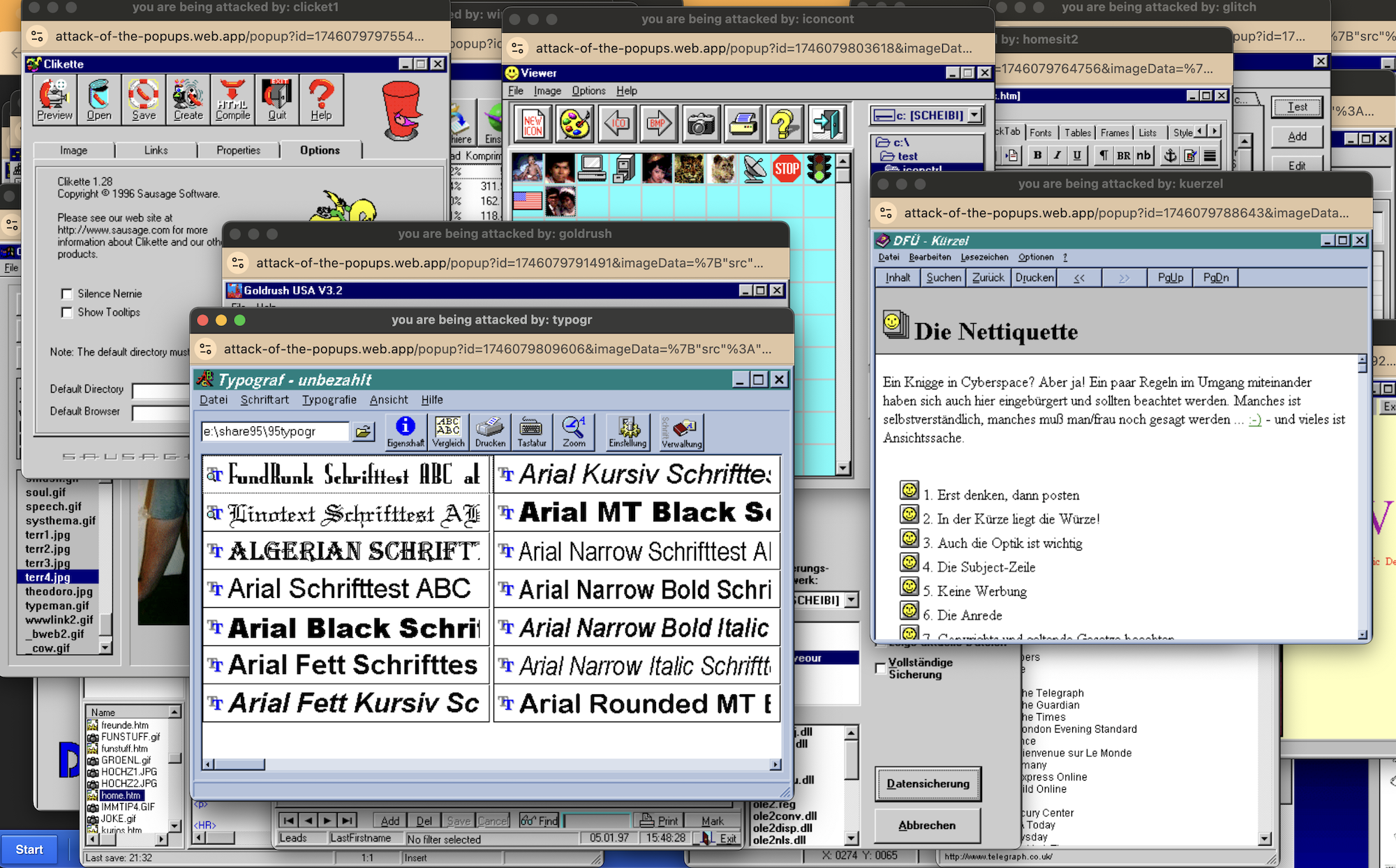Click the Zoom magnifier icon in Typograf
1396x868 pixels.
(574, 432)
